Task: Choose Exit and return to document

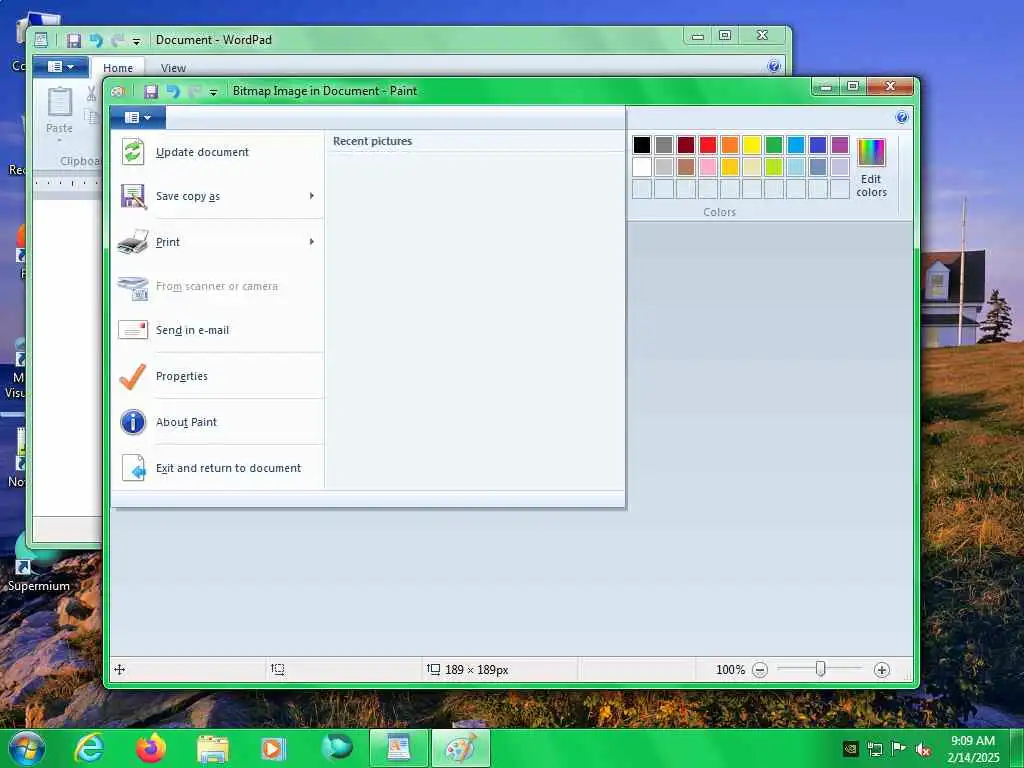Action: tap(217, 468)
